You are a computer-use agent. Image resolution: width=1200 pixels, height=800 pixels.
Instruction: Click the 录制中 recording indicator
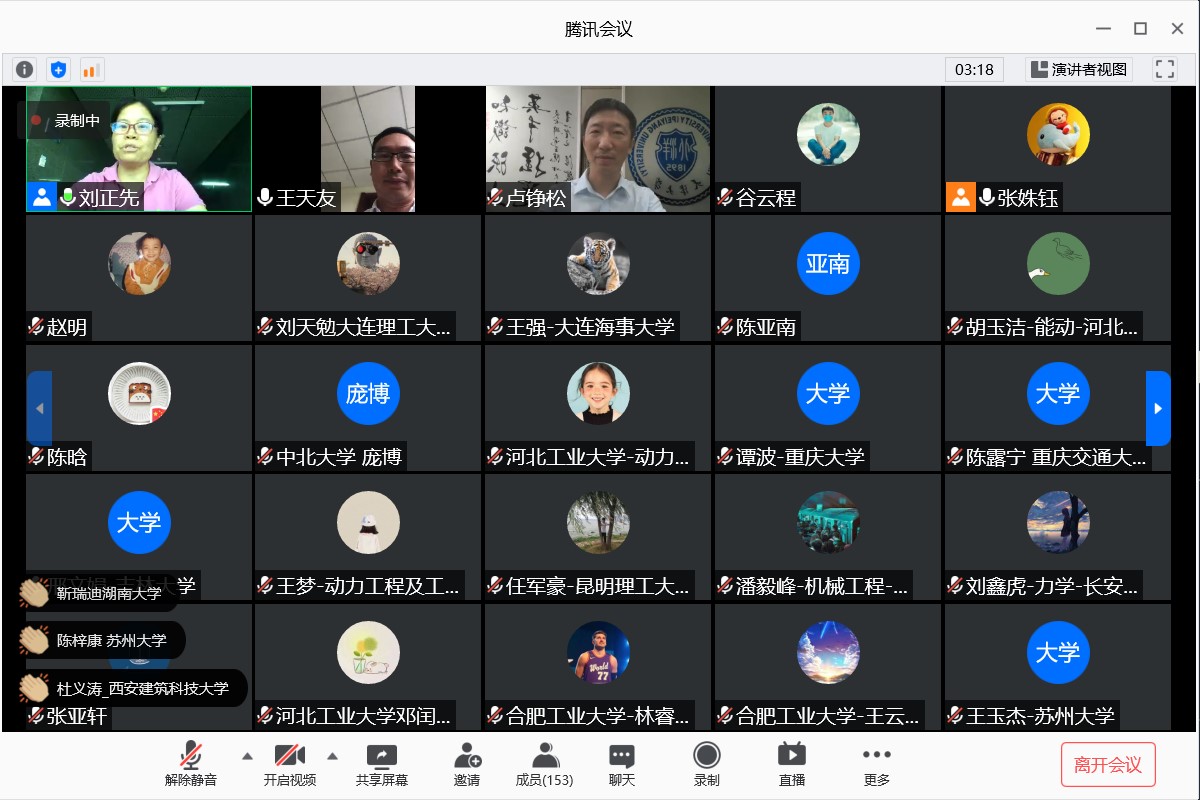(x=66, y=121)
